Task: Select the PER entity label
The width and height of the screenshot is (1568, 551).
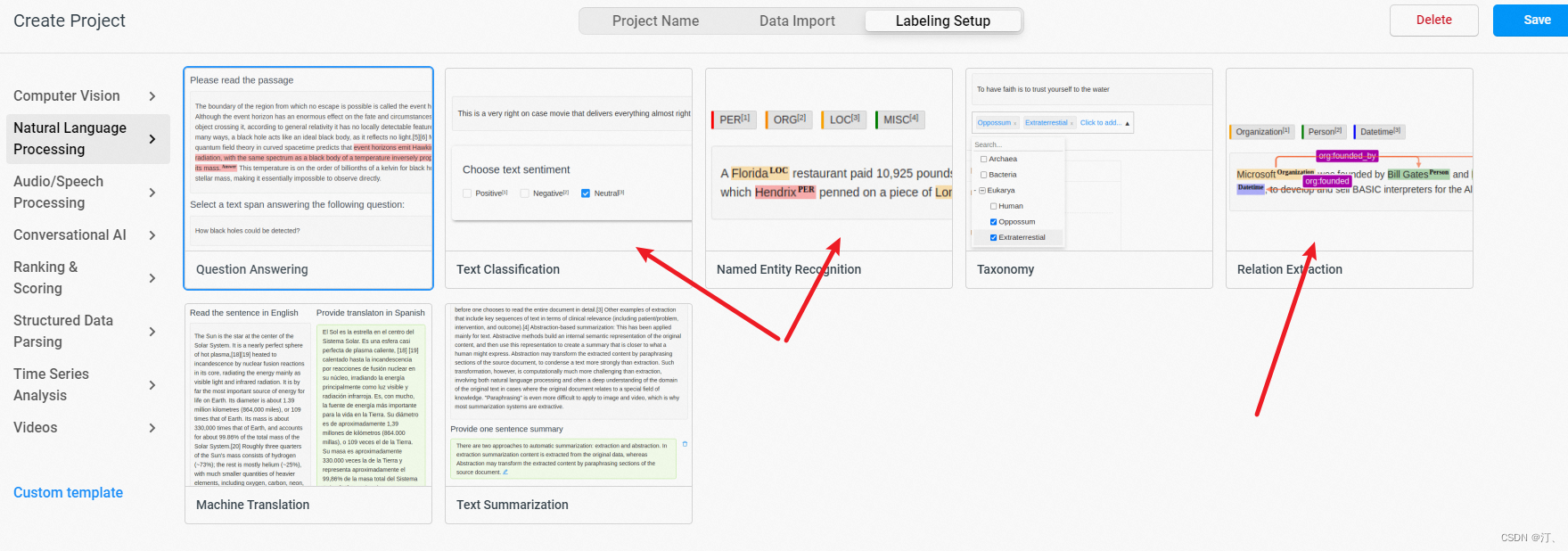Action: pos(733,119)
